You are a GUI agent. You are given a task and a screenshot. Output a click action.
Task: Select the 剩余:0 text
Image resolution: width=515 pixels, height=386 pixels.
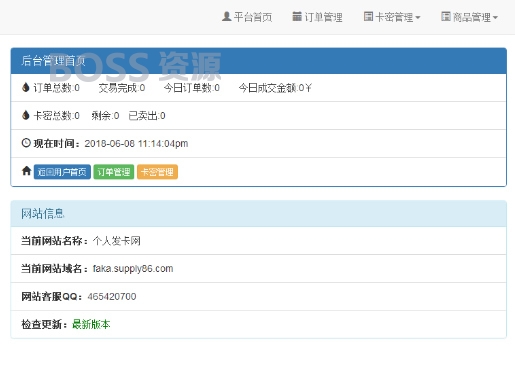105,116
